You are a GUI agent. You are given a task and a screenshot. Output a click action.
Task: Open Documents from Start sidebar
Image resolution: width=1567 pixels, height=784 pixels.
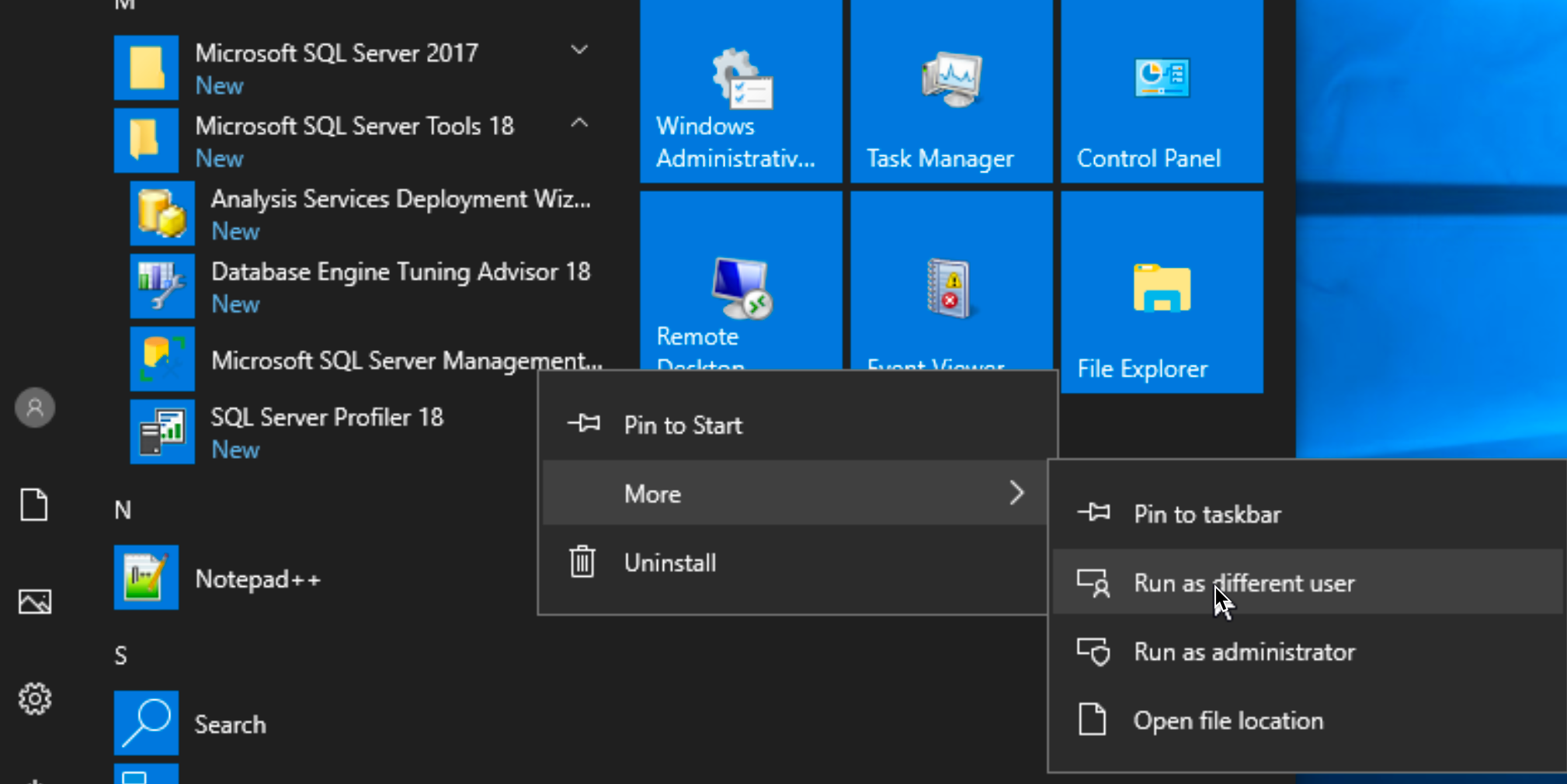34,505
